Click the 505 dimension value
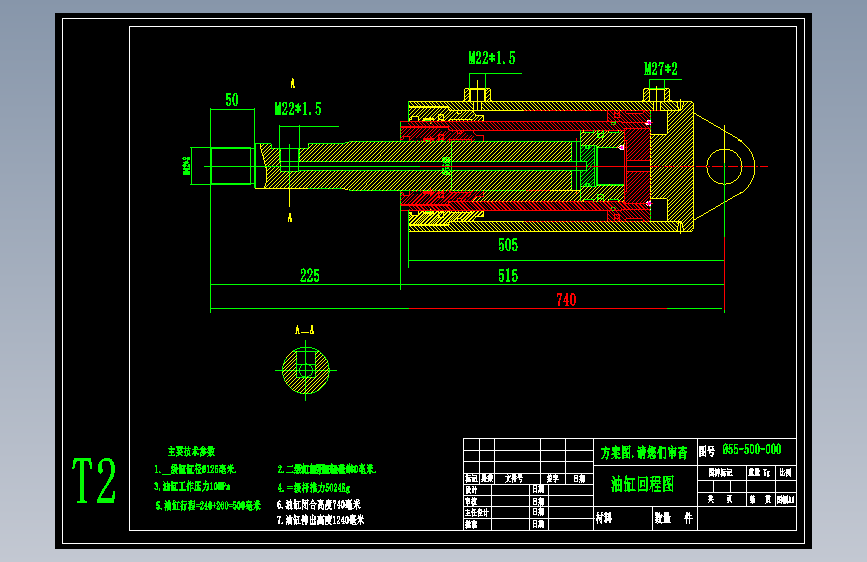 point(508,245)
